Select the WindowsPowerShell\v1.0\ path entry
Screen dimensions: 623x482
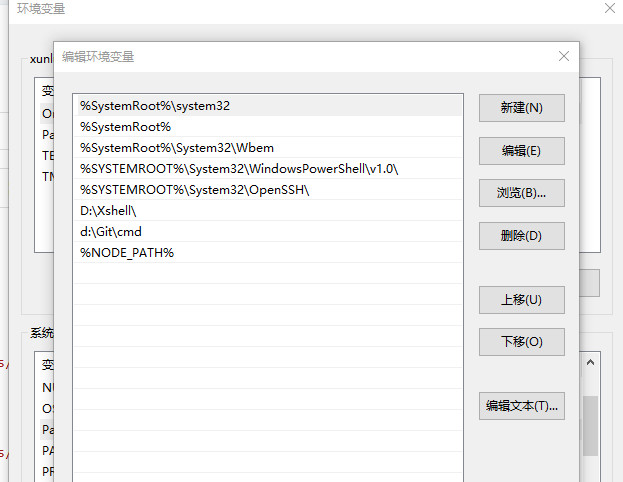[239, 168]
